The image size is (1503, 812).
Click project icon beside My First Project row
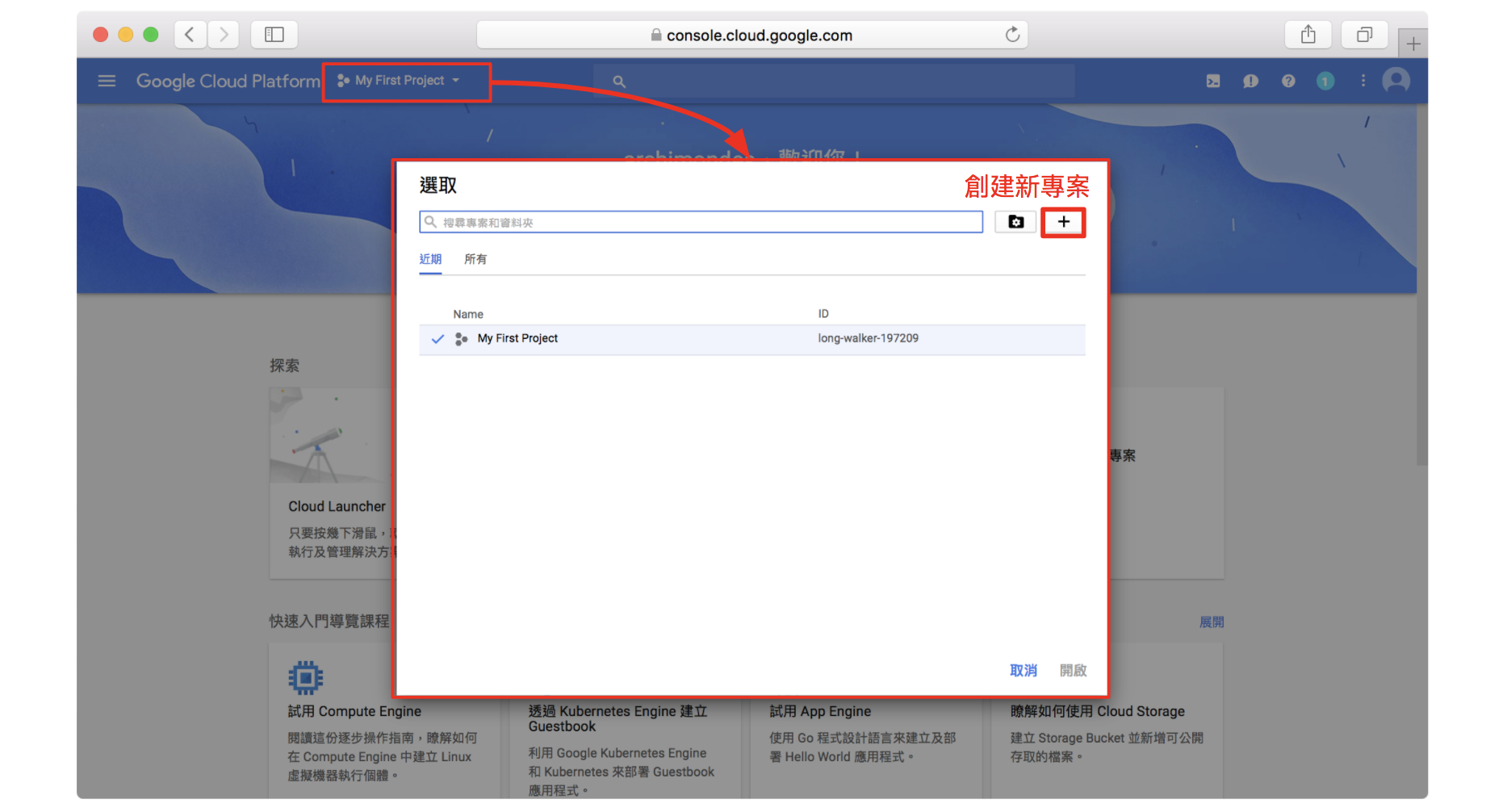tap(462, 339)
